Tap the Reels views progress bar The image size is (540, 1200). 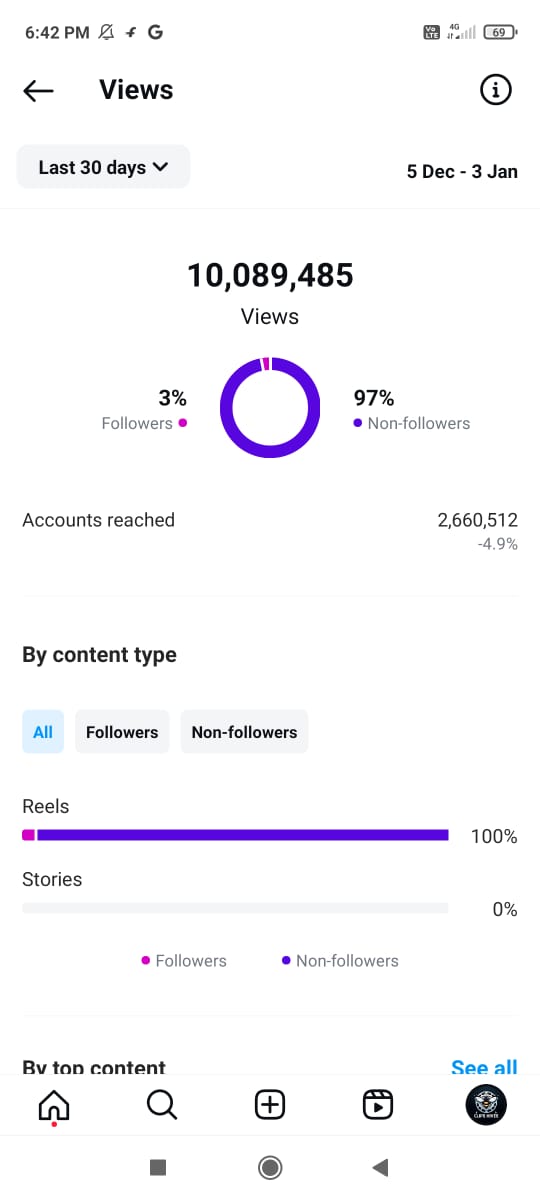[x=235, y=835]
